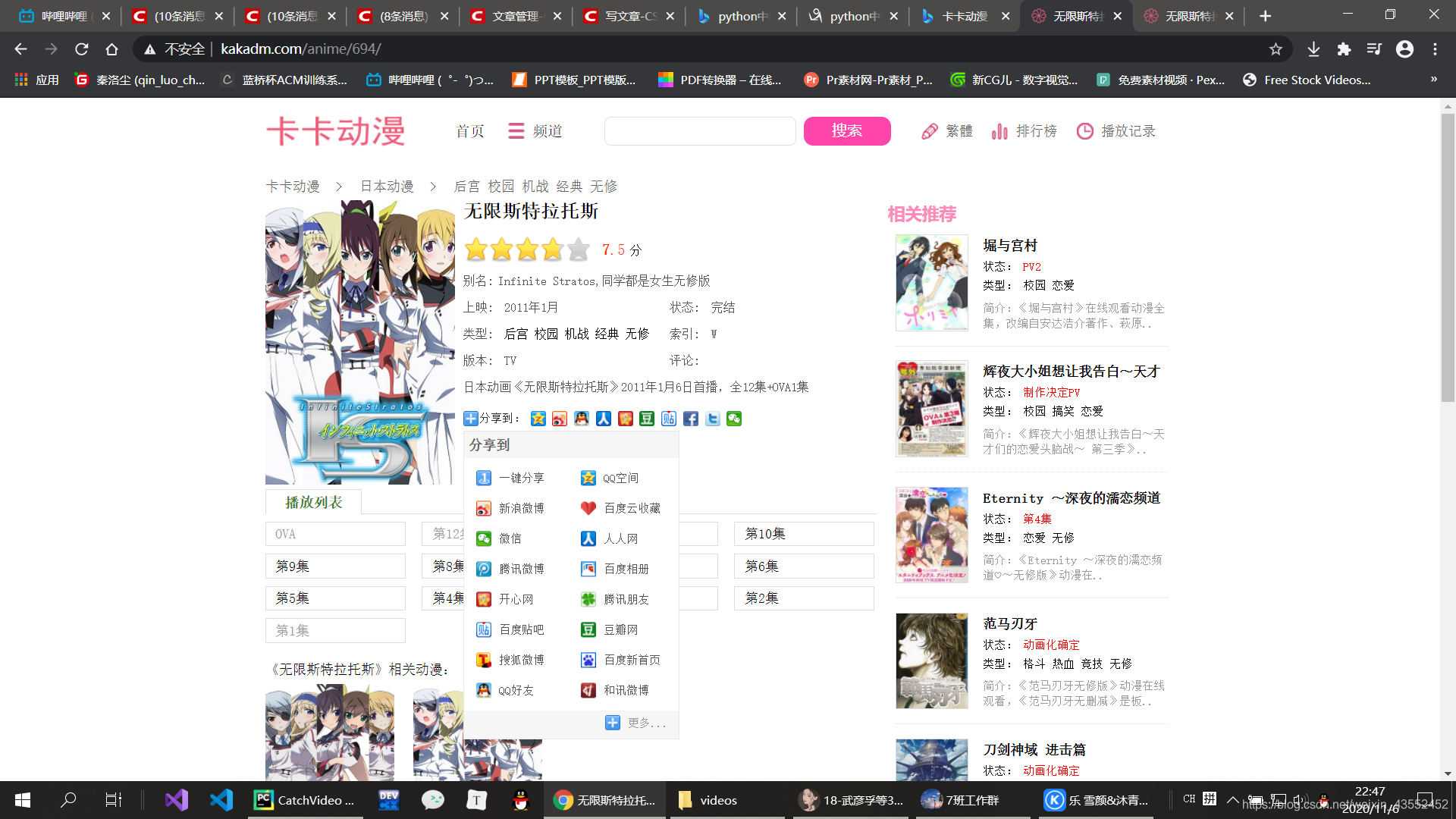Click the QQ空间 share icon in popup

pos(588,479)
